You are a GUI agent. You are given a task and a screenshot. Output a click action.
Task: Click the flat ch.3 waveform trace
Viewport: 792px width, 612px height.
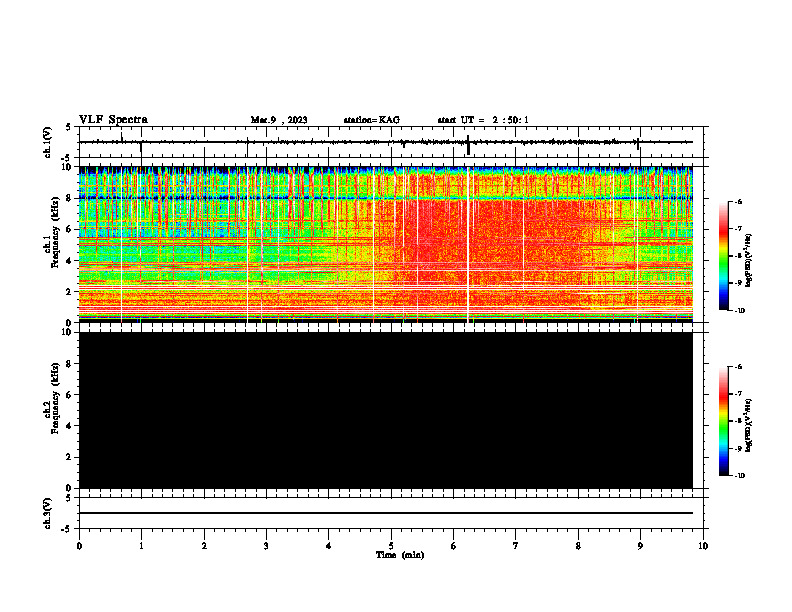(385, 513)
